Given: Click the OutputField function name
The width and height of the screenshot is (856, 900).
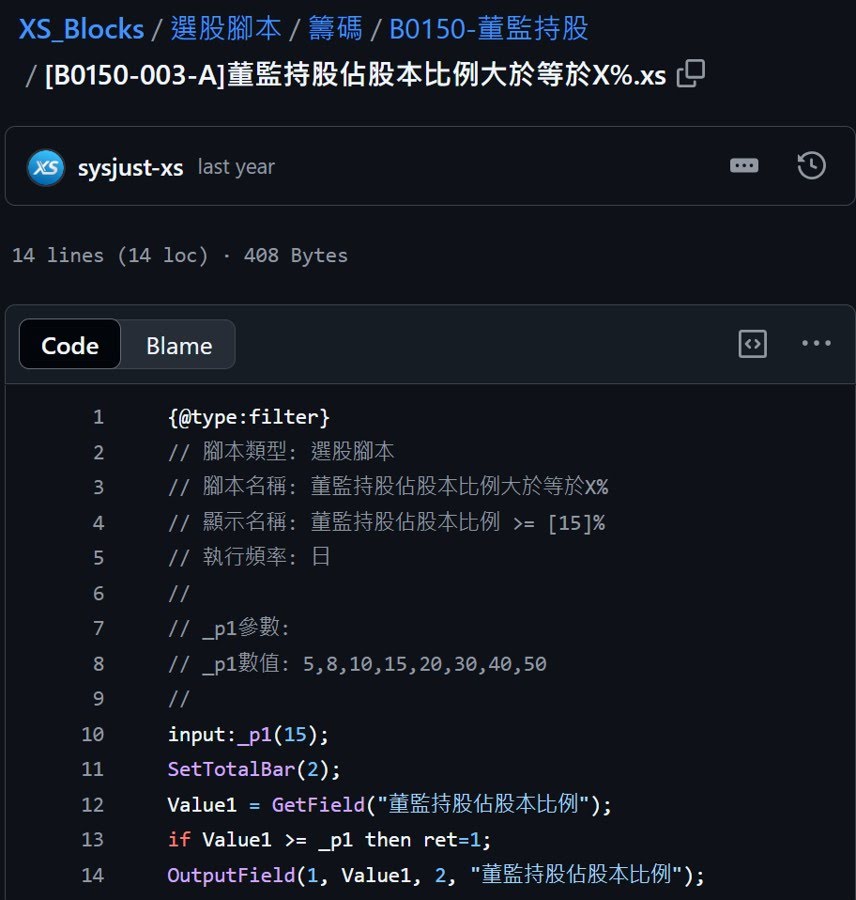Looking at the screenshot, I should [x=231, y=875].
